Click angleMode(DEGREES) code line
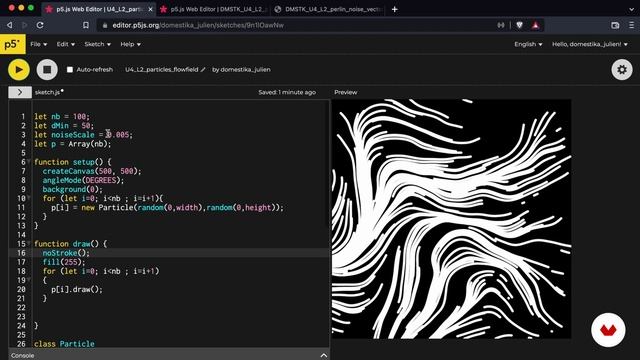Viewport: 640px width, 360px height. (83, 180)
